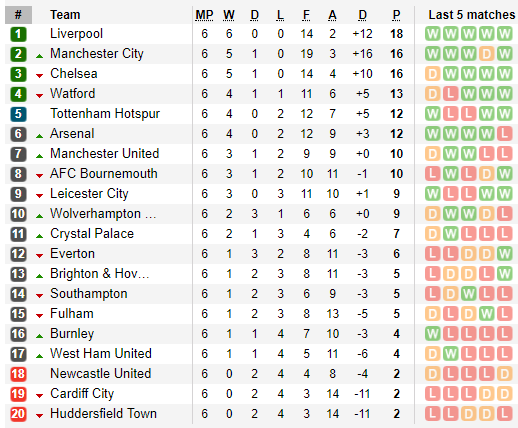Click the Last 5 matches header

point(472,15)
